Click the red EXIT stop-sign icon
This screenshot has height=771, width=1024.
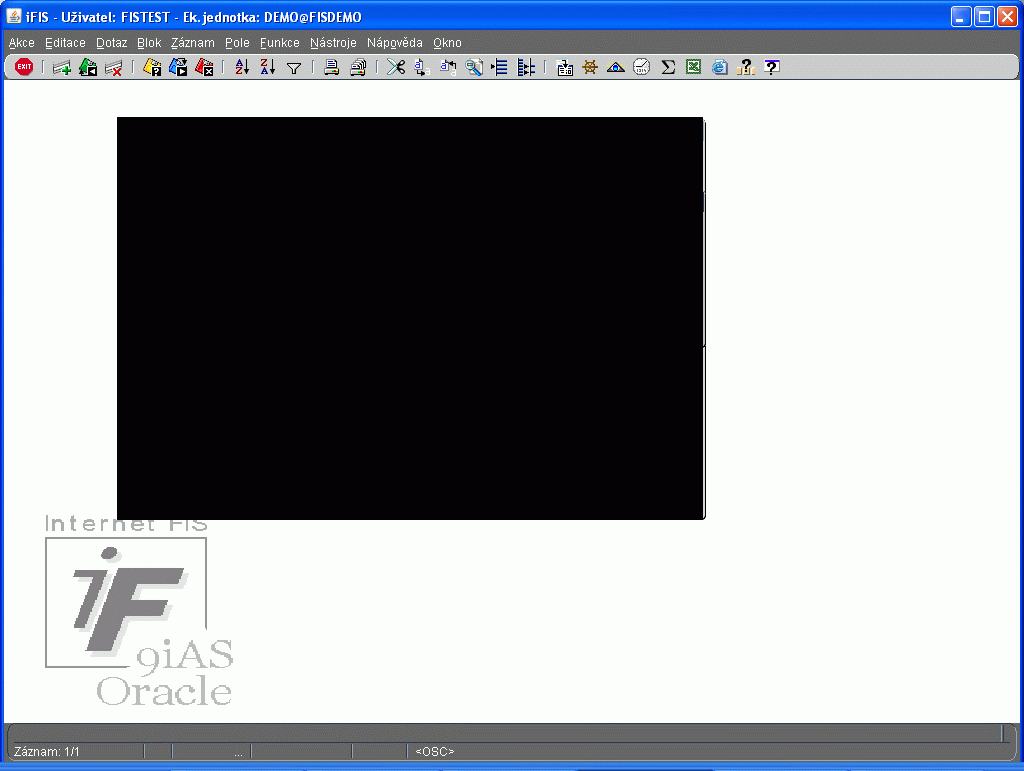pyautogui.click(x=24, y=67)
